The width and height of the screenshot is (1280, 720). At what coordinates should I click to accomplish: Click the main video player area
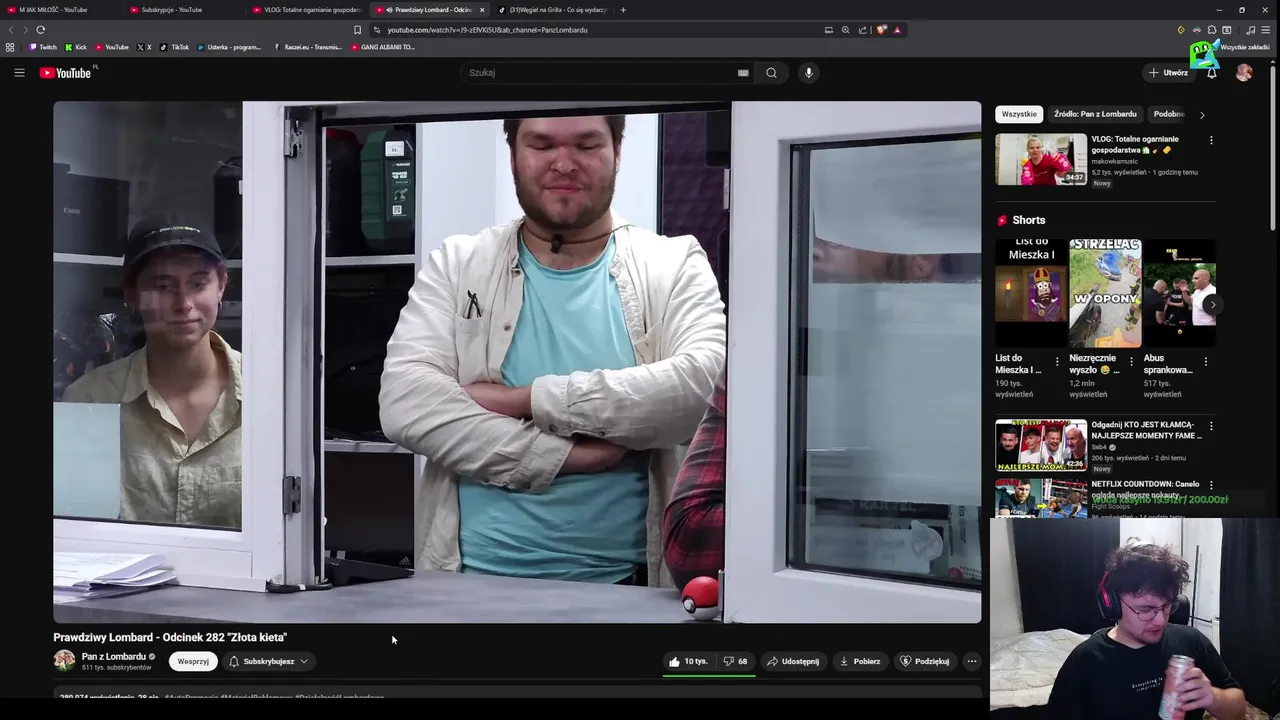click(517, 362)
